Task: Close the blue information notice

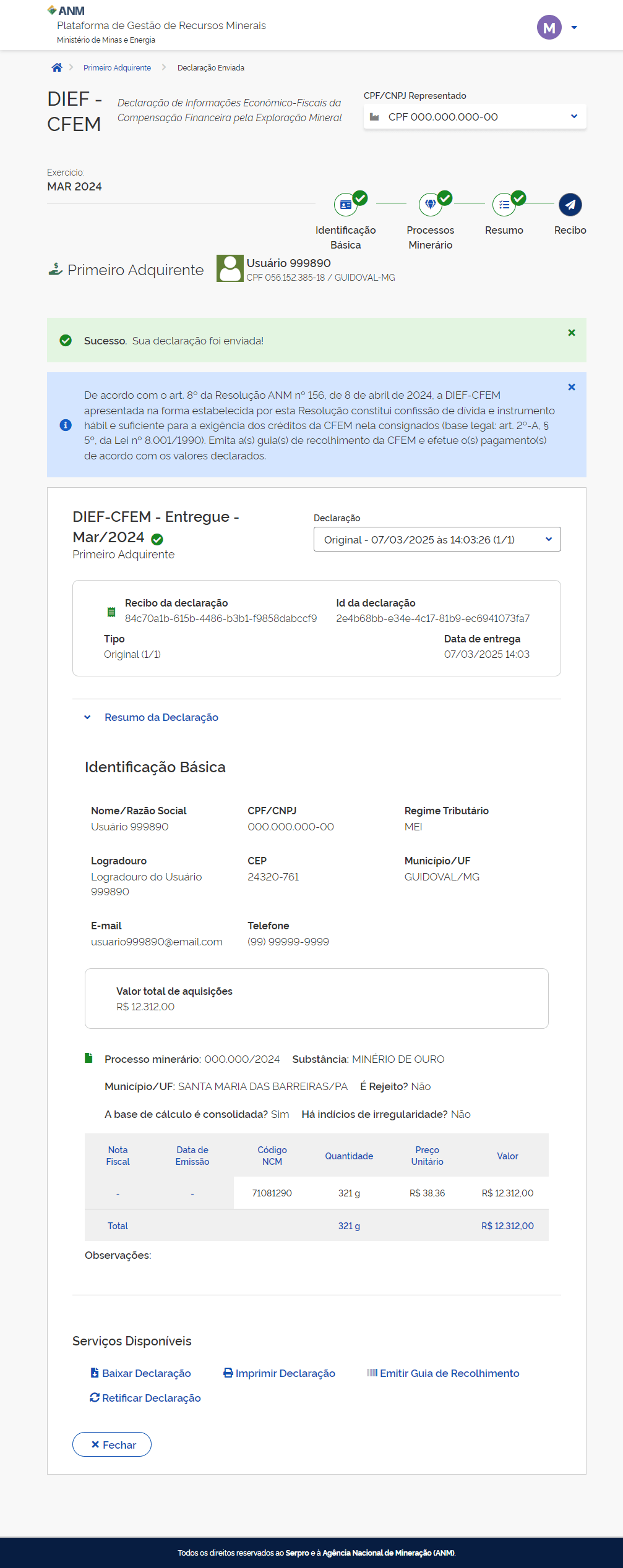Action: tap(572, 387)
